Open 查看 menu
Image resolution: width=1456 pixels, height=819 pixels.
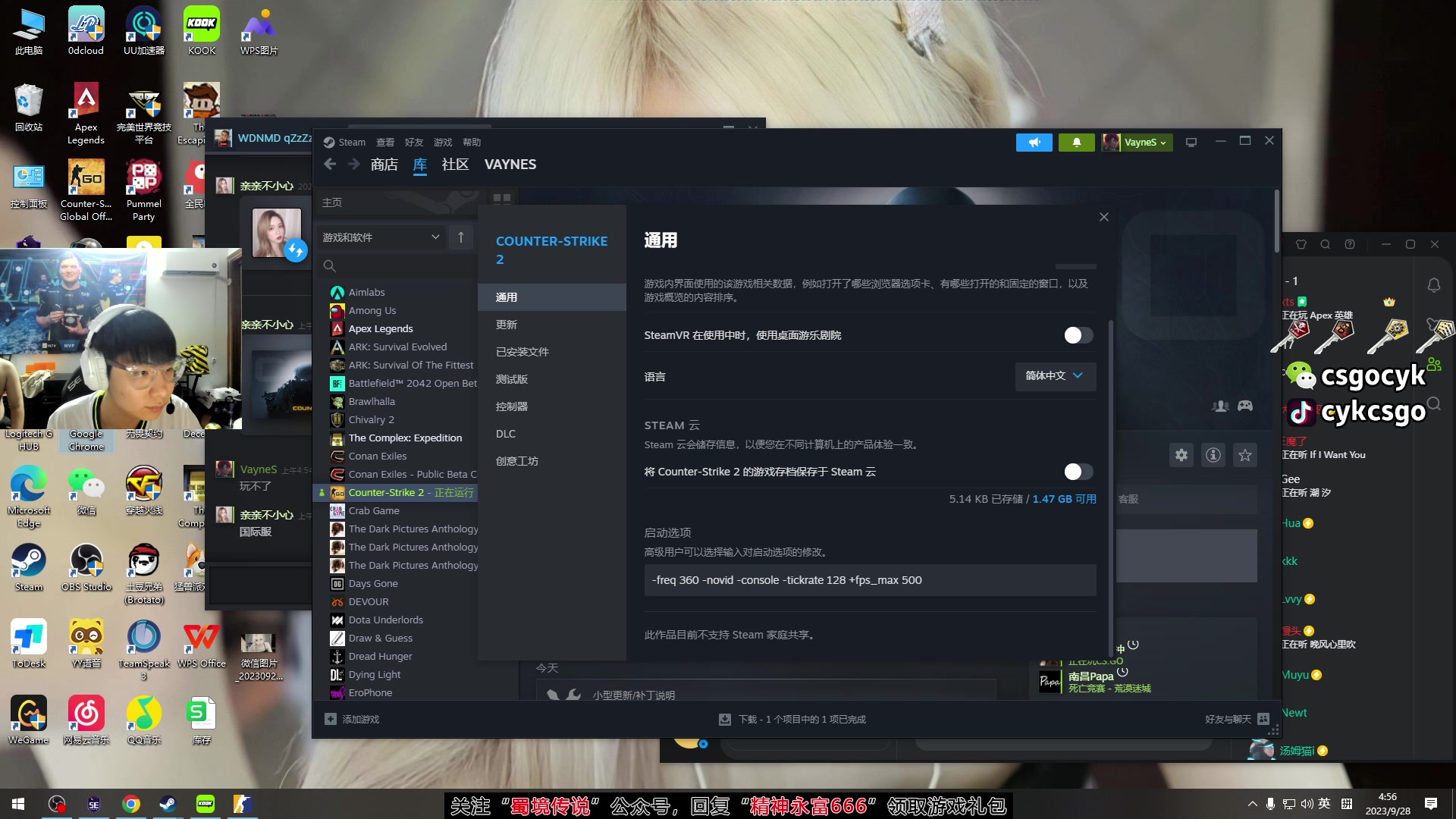point(385,143)
